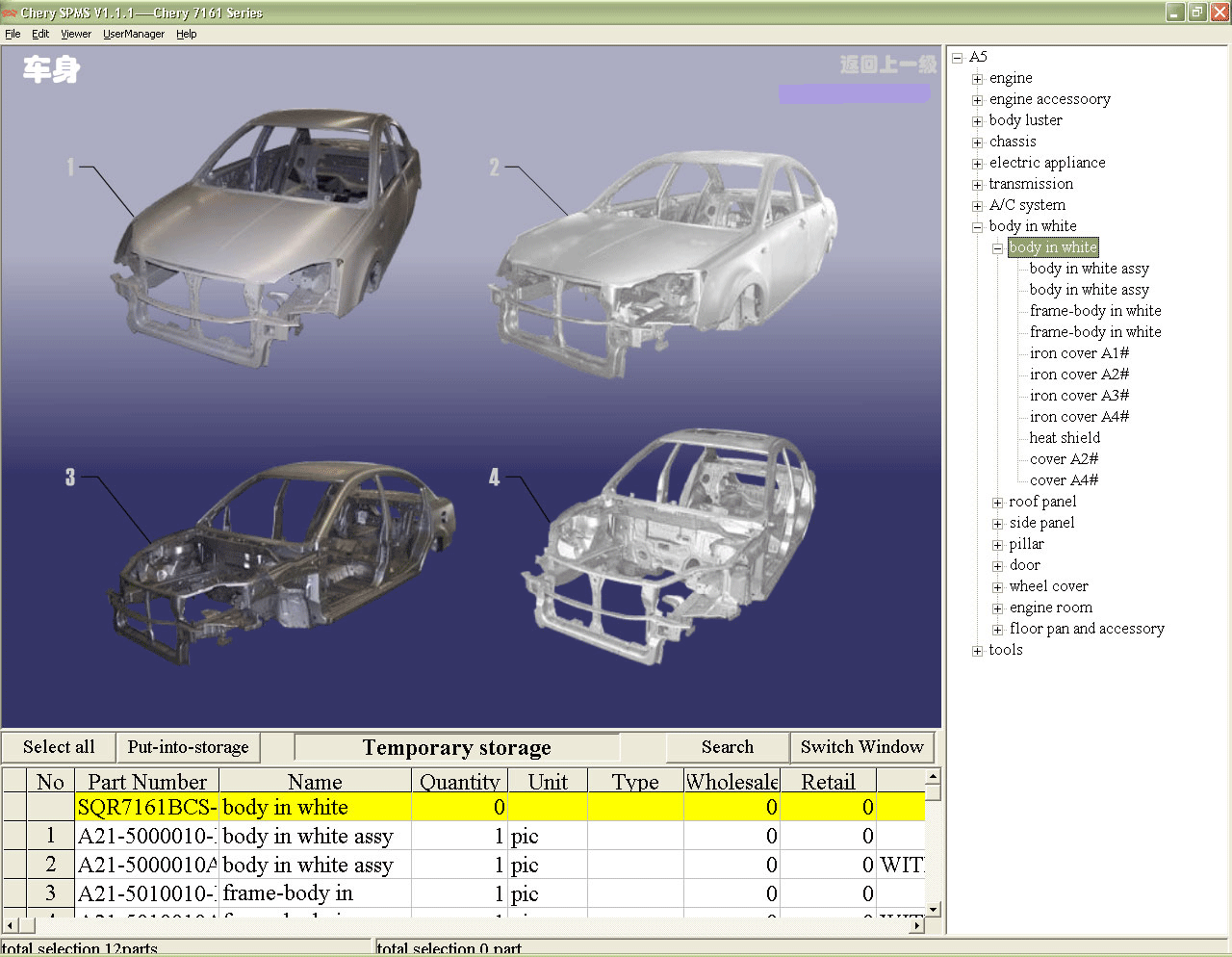Expand the transmission tree node
Screen dimensions: 1232x957
coord(978,185)
